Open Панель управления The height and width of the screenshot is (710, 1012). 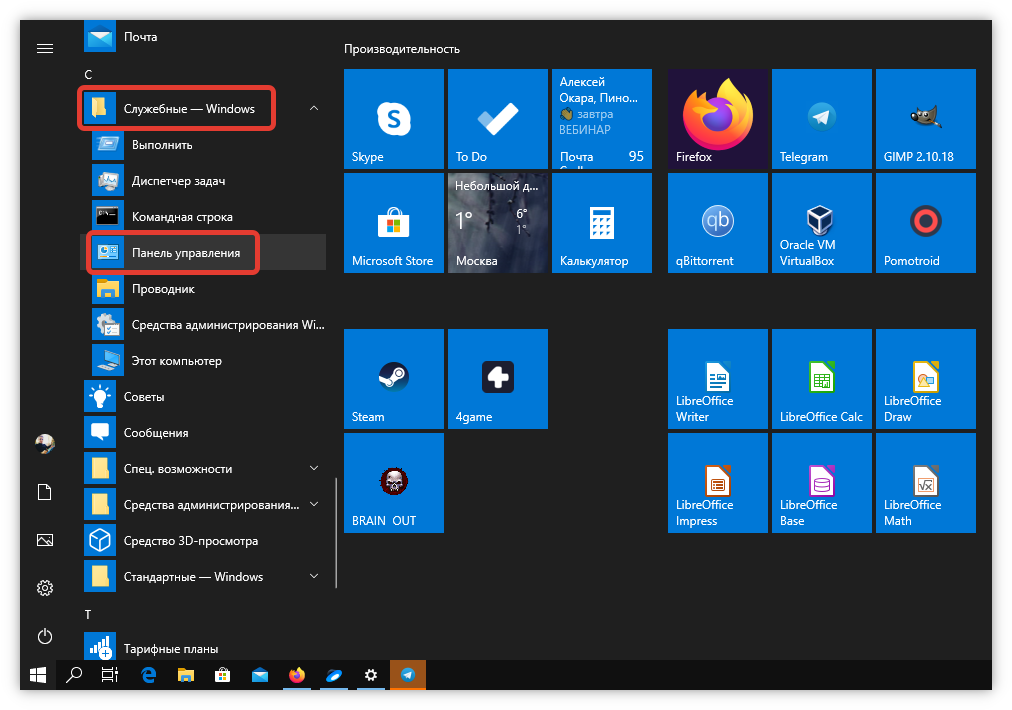pyautogui.click(x=205, y=252)
